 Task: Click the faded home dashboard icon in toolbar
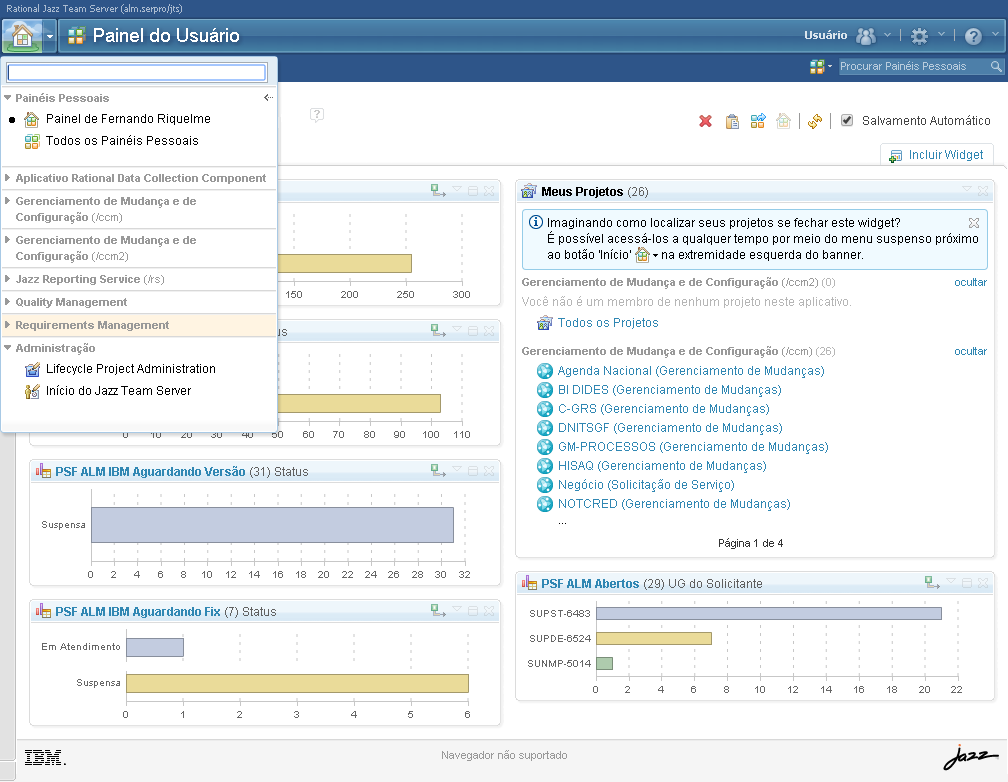pos(783,121)
